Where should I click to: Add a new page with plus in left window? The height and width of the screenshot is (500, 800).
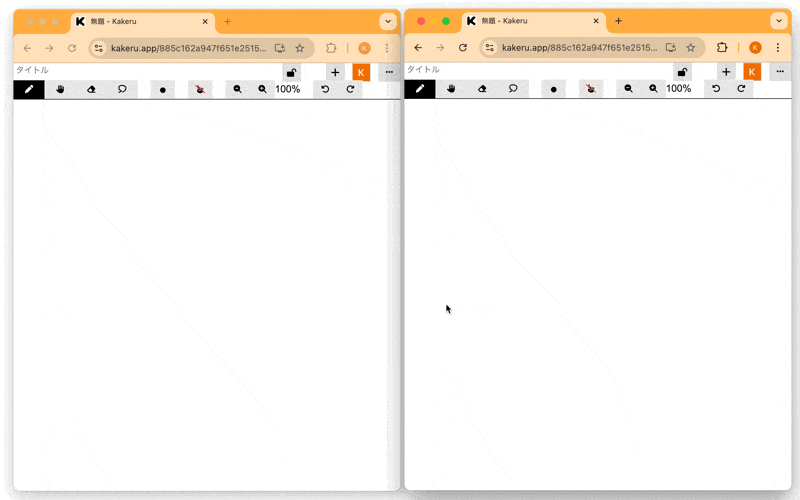pyautogui.click(x=335, y=72)
